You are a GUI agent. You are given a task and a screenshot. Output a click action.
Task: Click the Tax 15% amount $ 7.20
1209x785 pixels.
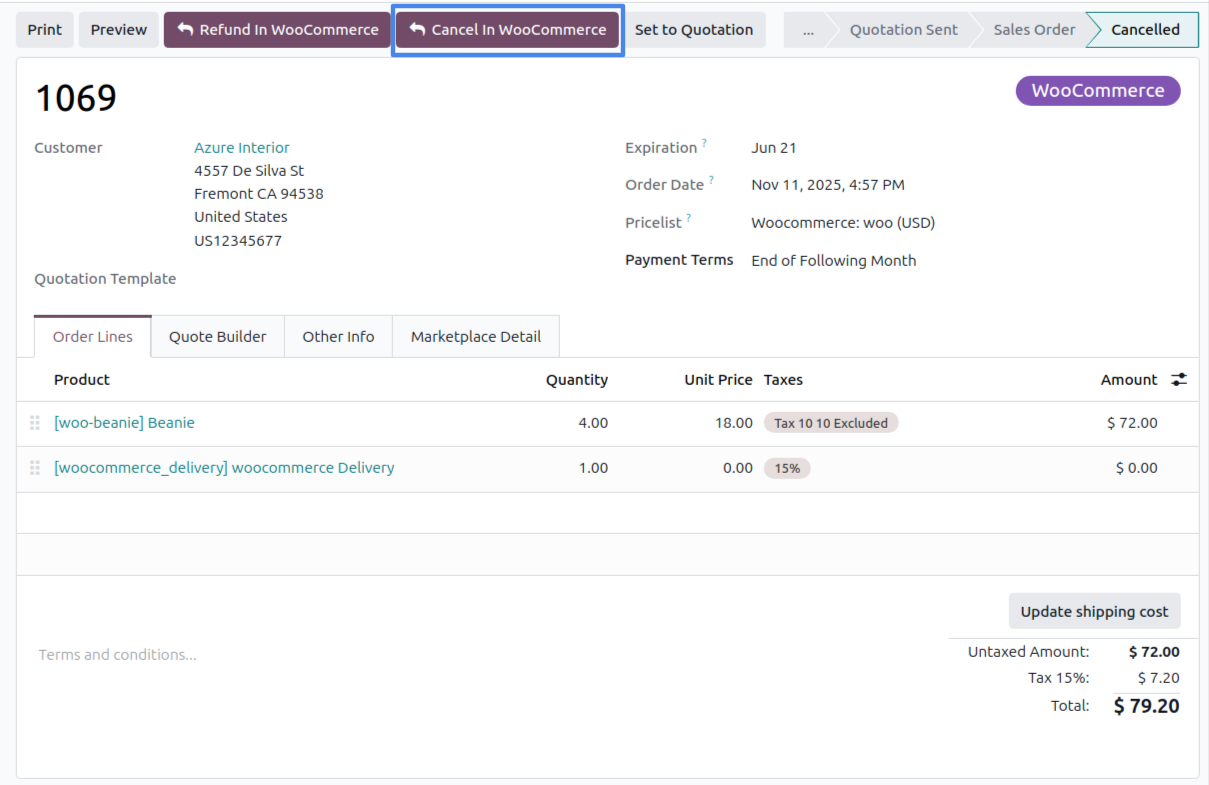click(1159, 678)
